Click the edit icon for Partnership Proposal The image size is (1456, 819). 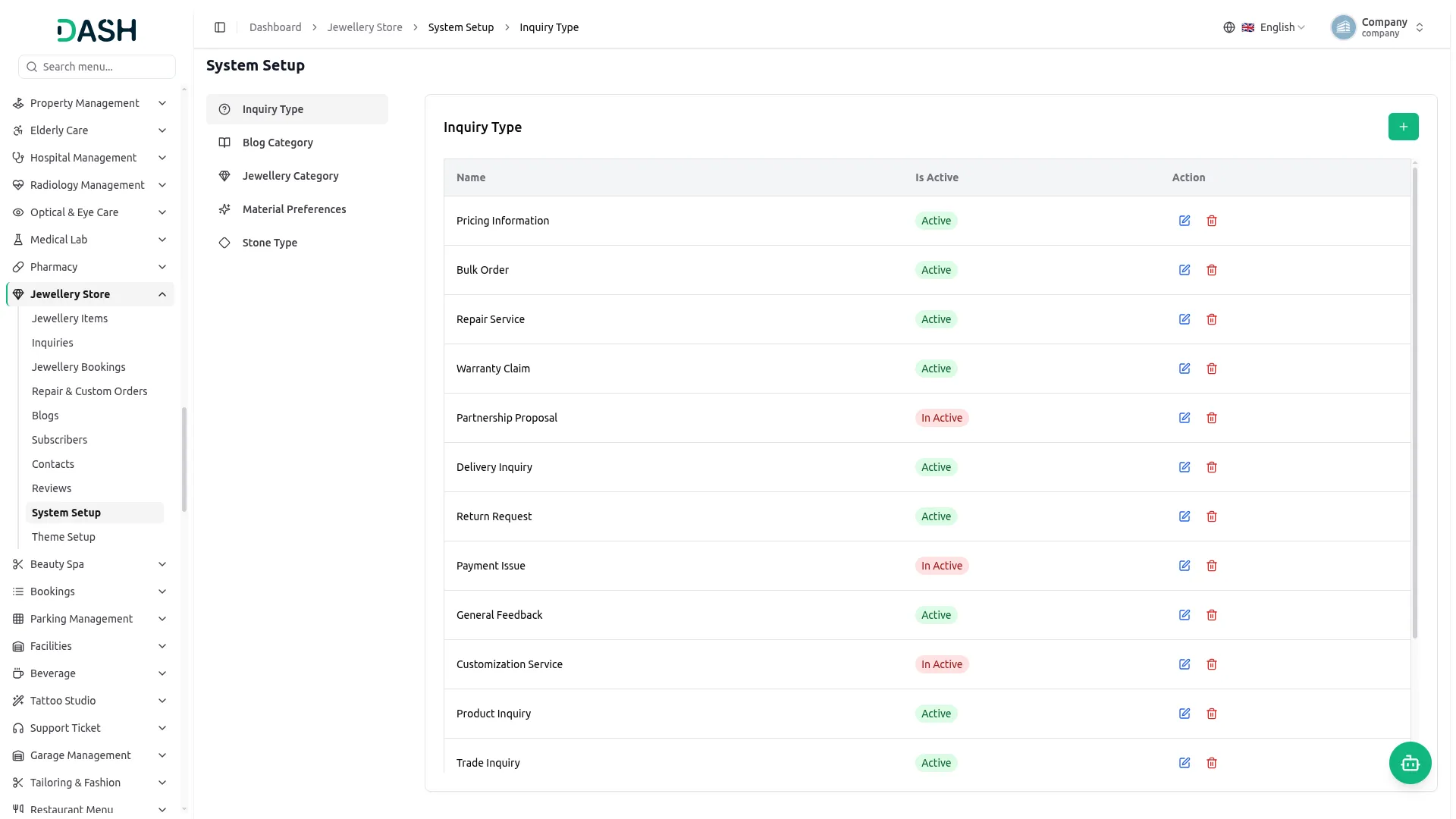[1185, 418]
